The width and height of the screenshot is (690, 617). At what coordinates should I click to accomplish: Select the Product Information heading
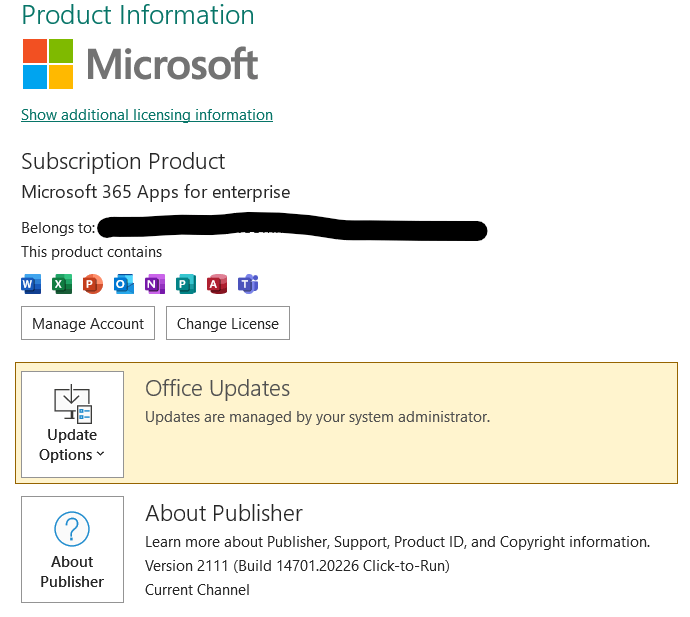pyautogui.click(x=138, y=15)
